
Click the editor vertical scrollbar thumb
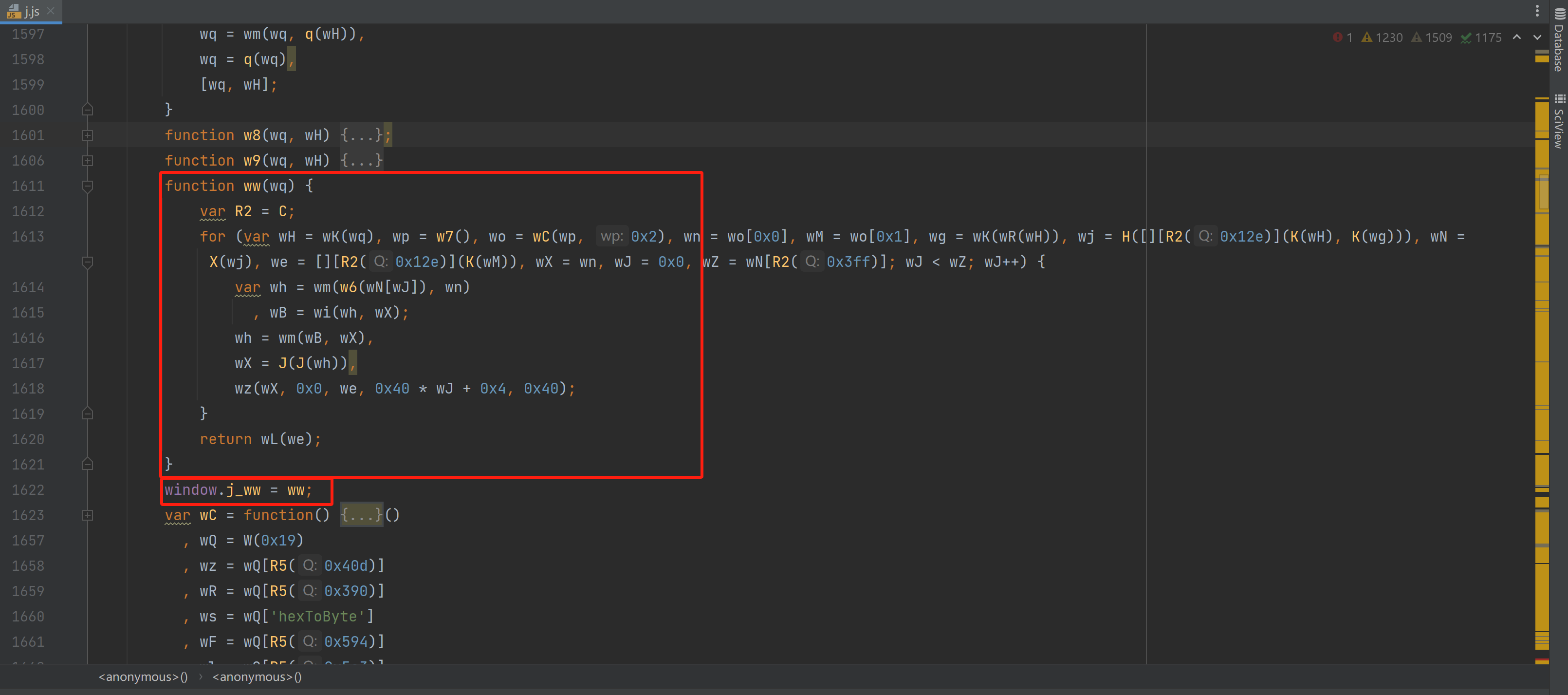1544,192
